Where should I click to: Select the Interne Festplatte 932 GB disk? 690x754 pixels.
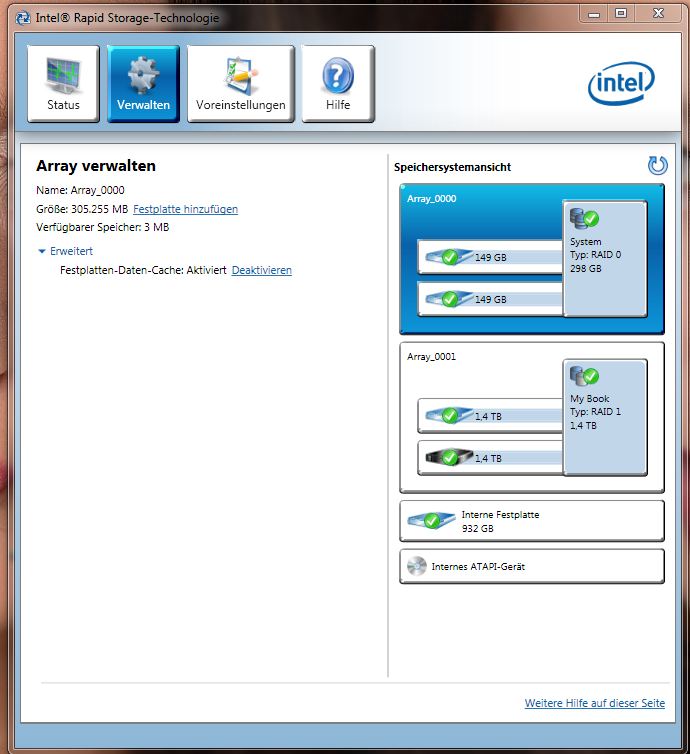[532, 521]
